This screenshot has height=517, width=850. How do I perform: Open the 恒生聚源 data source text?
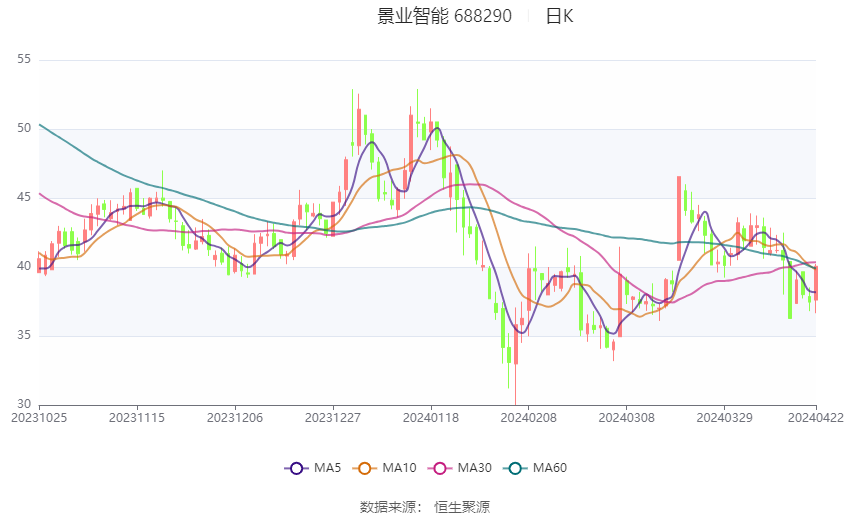coord(462,507)
